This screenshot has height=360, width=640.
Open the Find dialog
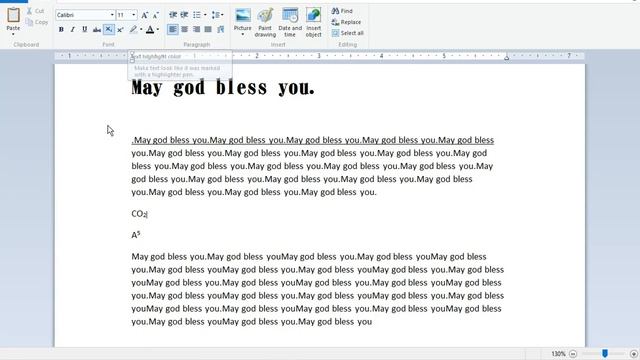[342, 11]
